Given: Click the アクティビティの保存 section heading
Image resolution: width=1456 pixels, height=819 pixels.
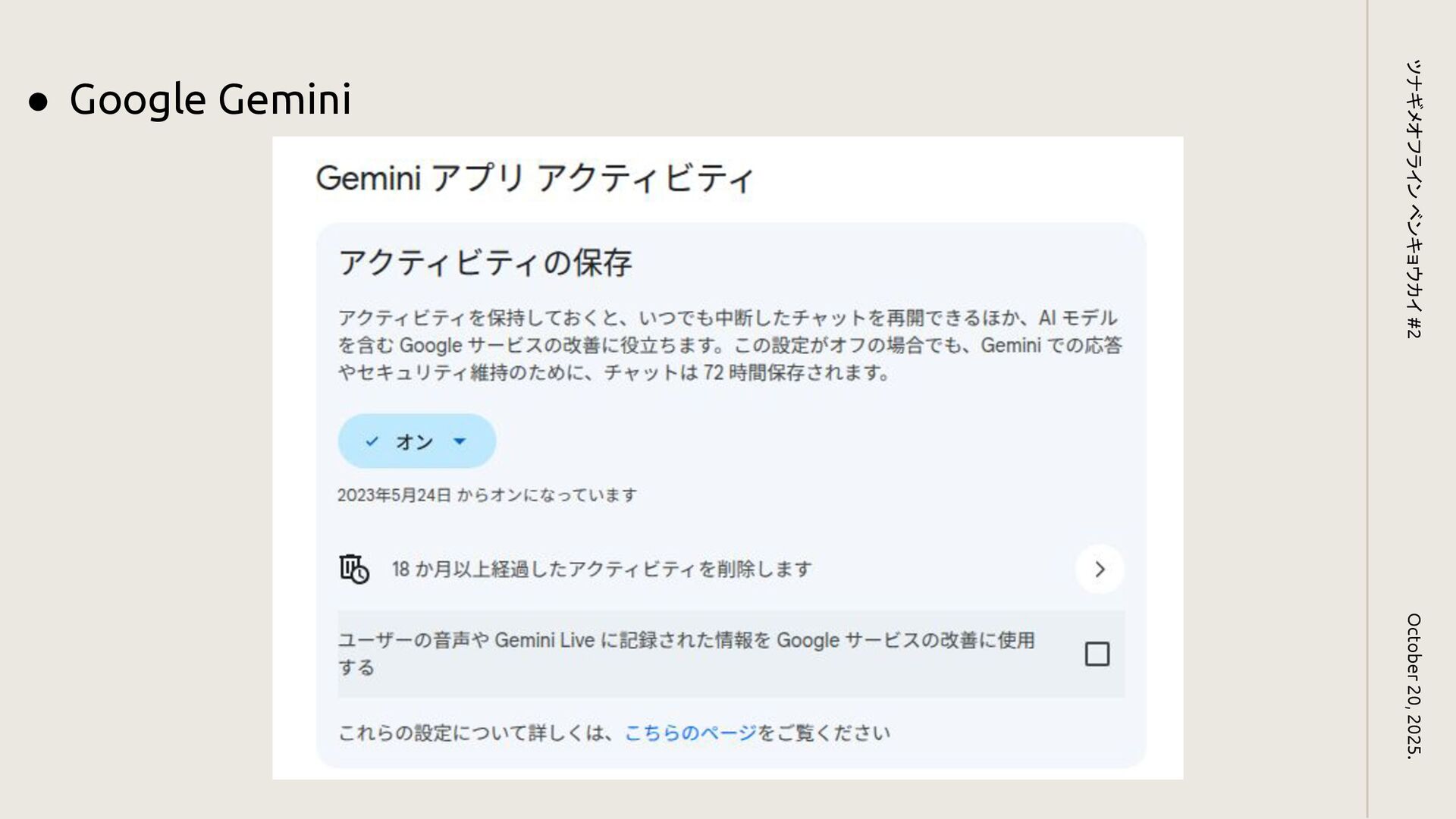Looking at the screenshot, I should (x=485, y=263).
